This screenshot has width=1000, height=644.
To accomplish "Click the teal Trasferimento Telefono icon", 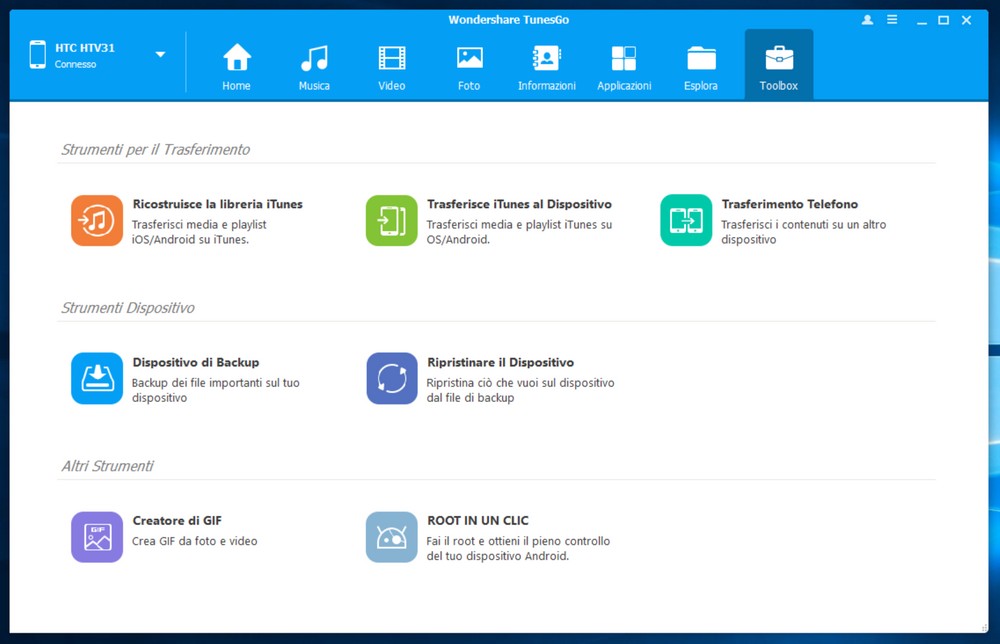I will (686, 221).
